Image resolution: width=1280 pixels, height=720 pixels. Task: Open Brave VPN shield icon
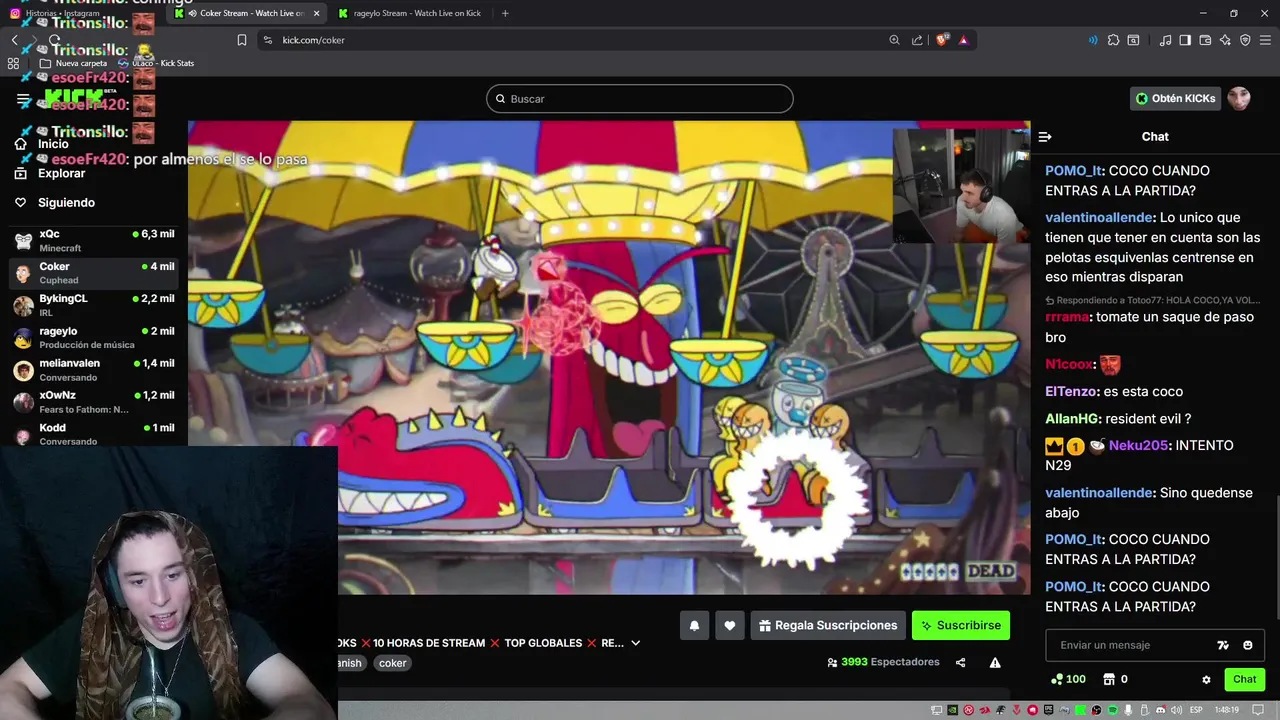click(x=1245, y=40)
